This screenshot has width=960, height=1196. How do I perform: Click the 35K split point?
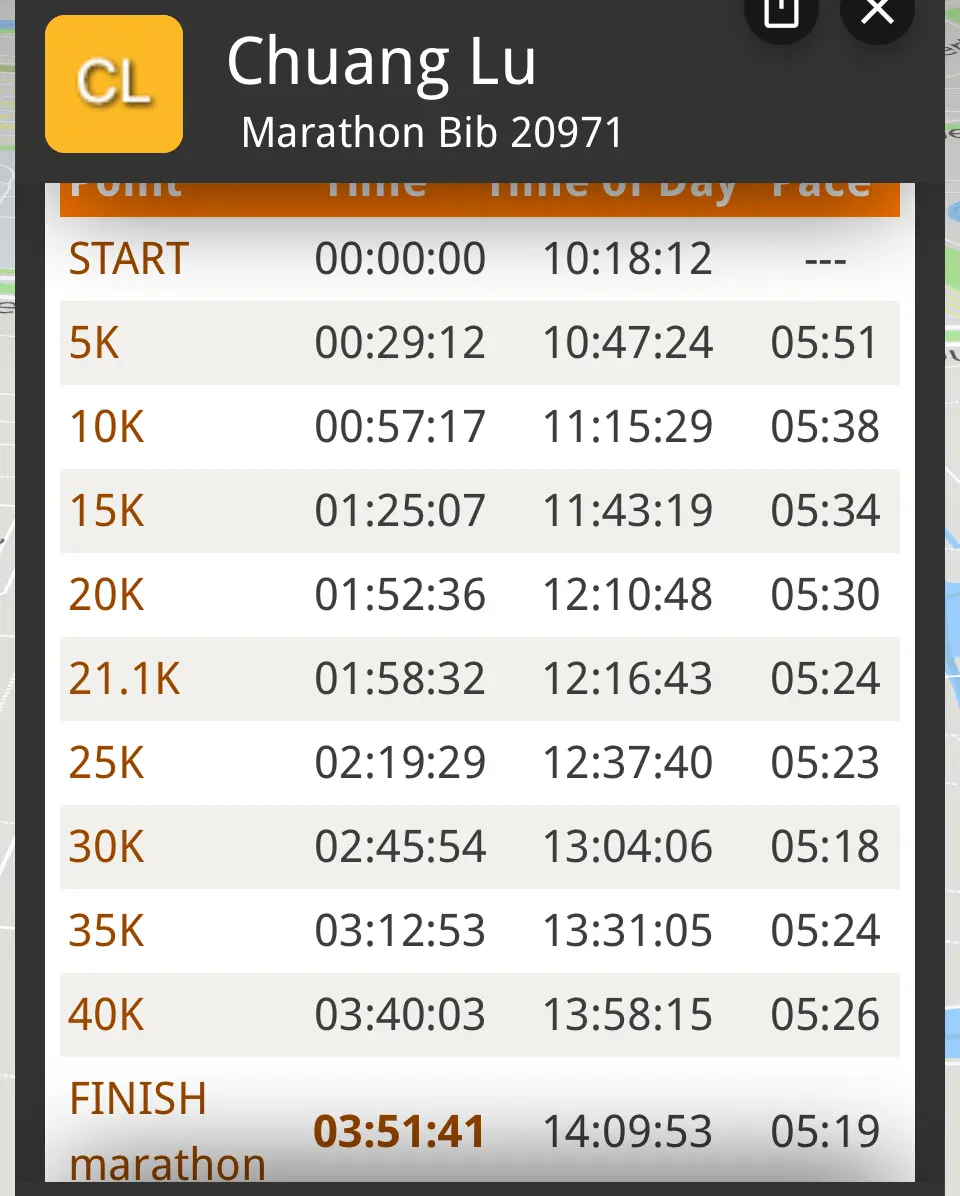pyautogui.click(x=107, y=932)
